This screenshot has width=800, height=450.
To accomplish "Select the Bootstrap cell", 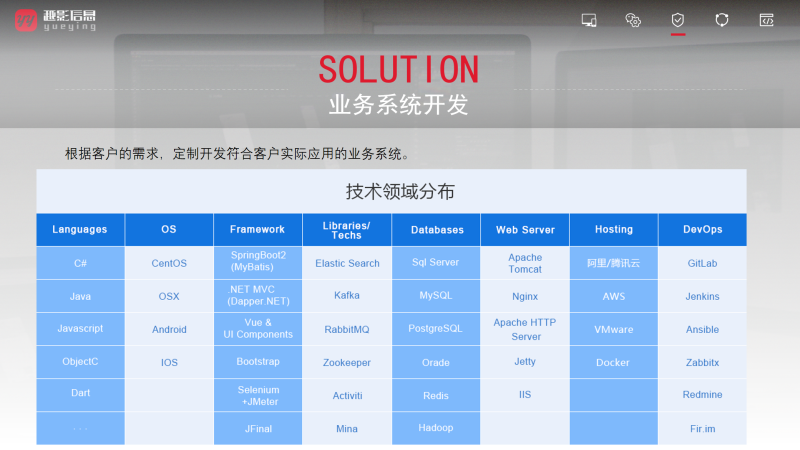I will click(258, 362).
